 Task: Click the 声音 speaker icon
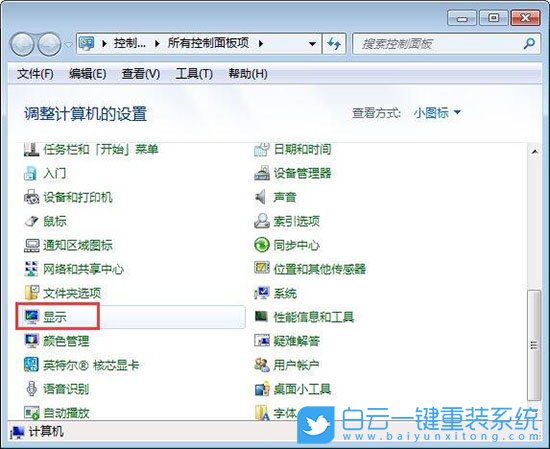[261, 197]
